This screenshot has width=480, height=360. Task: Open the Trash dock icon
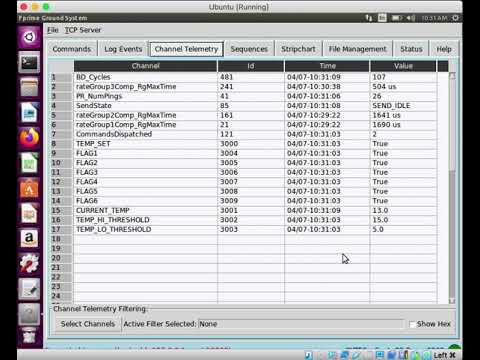click(x=29, y=336)
